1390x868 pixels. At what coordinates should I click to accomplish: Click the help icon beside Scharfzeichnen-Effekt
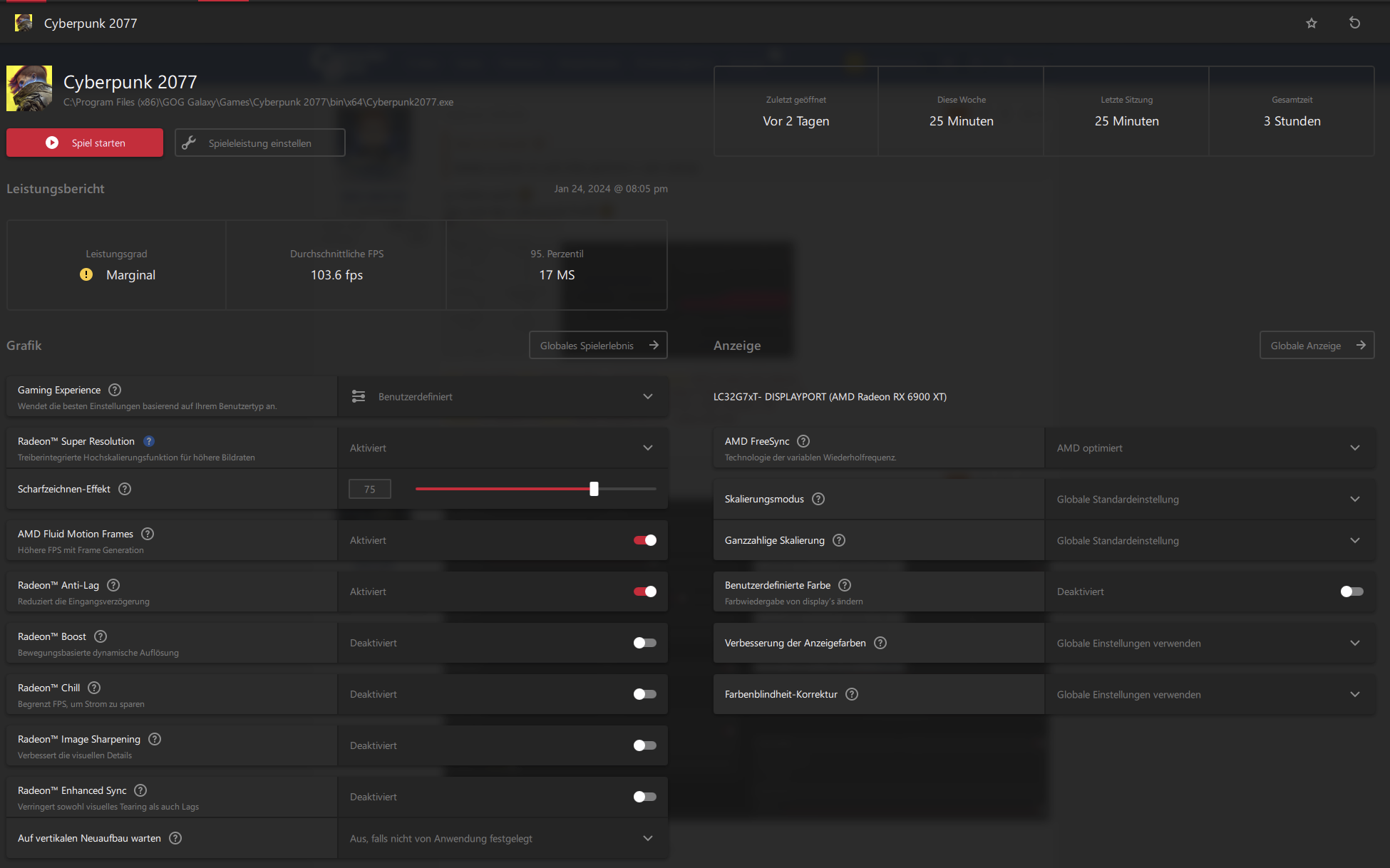pyautogui.click(x=125, y=489)
